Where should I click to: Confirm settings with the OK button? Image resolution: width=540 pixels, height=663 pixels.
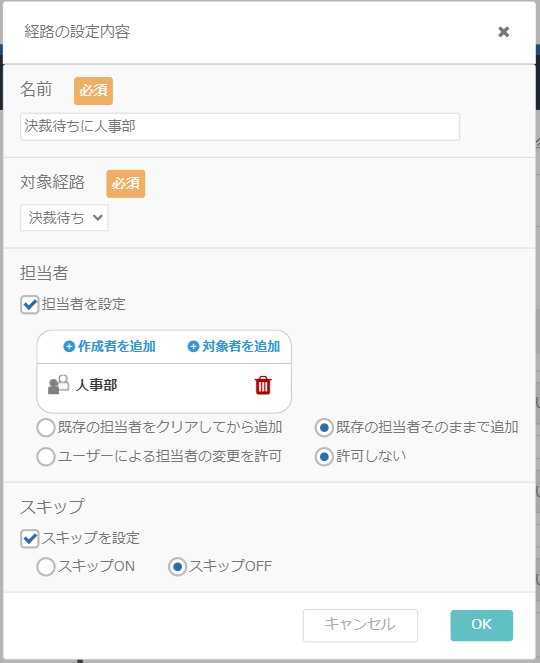[x=482, y=625]
